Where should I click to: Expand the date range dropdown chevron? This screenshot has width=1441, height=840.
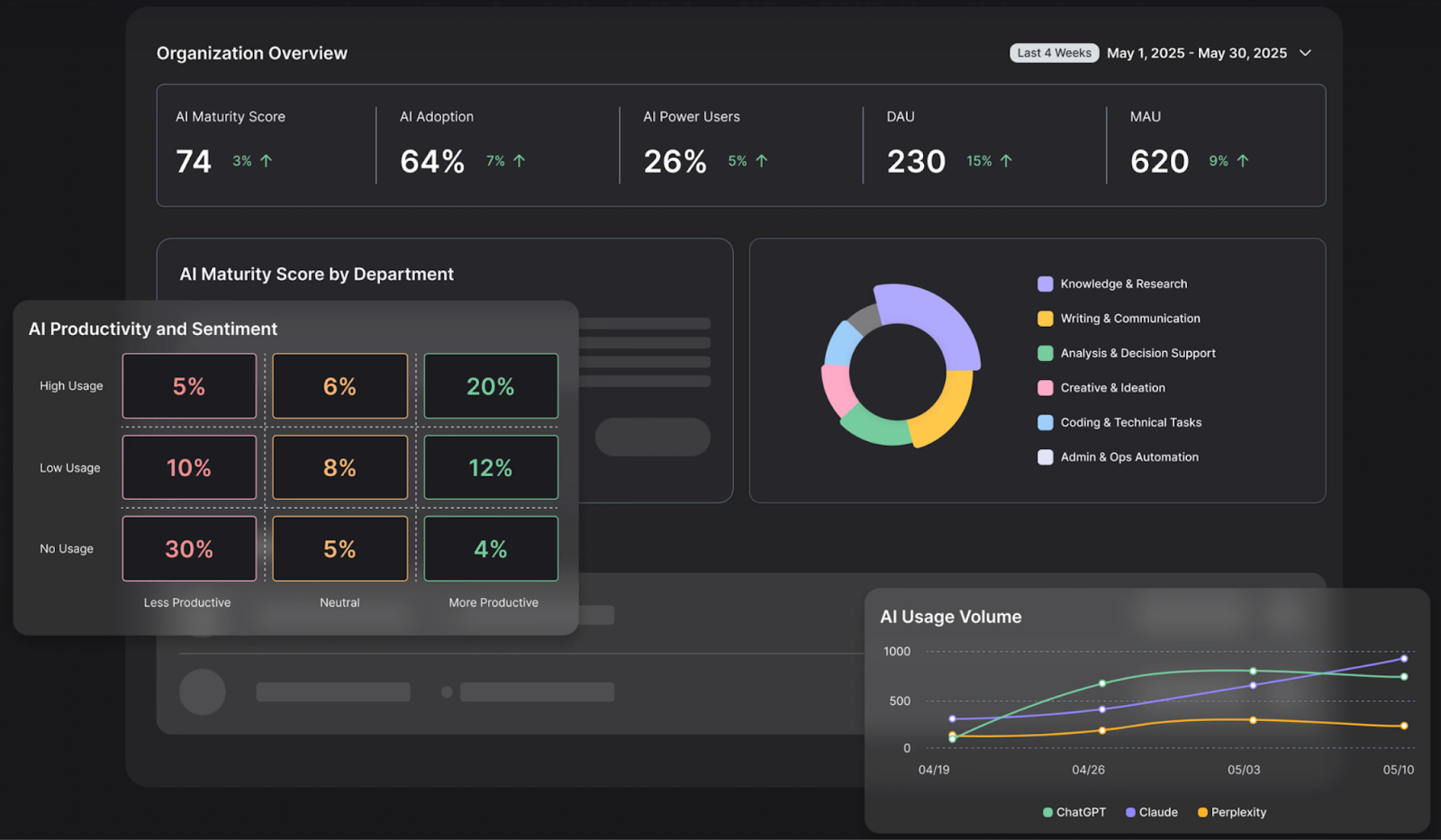tap(1305, 53)
